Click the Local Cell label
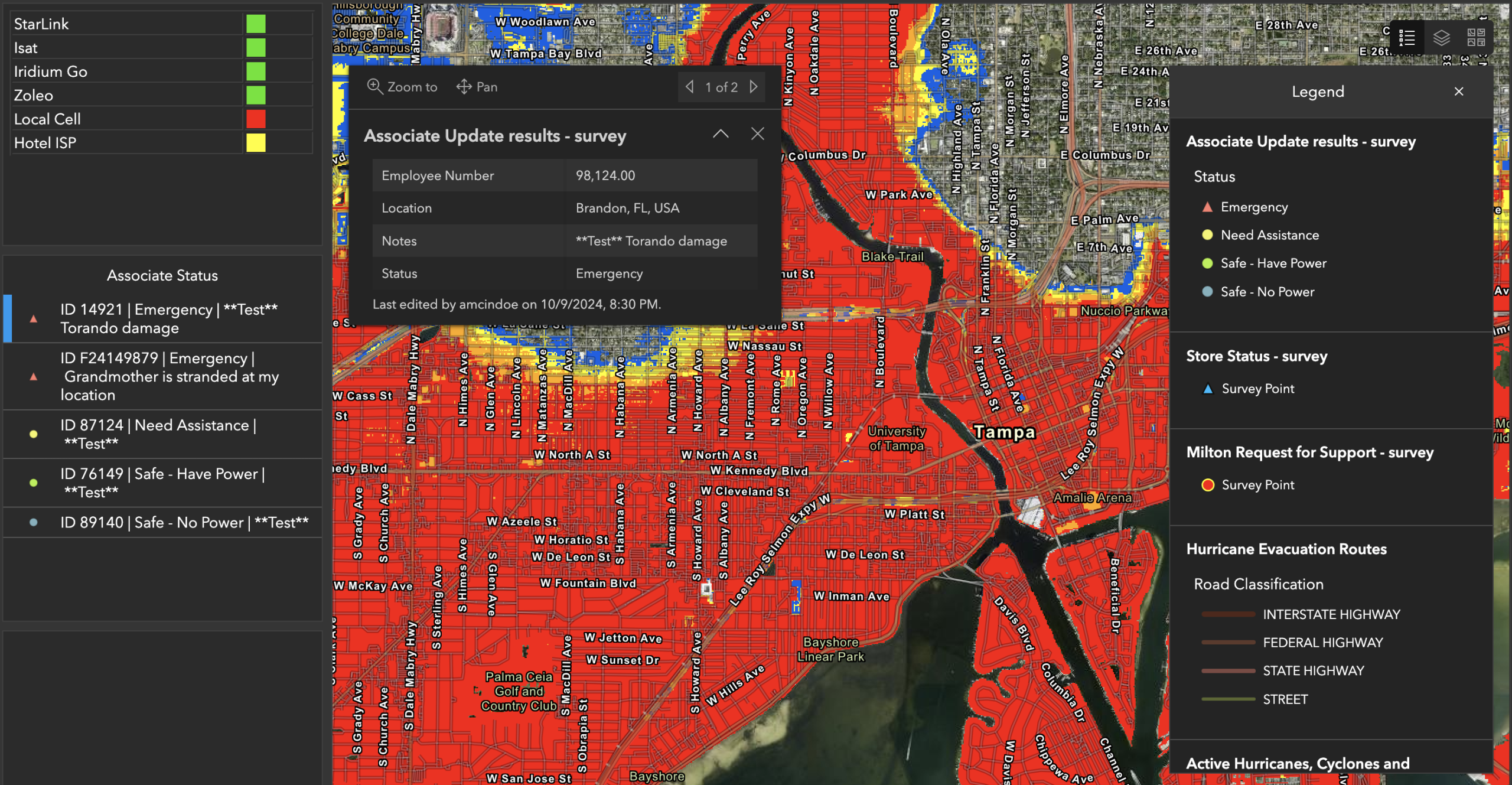 [47, 119]
